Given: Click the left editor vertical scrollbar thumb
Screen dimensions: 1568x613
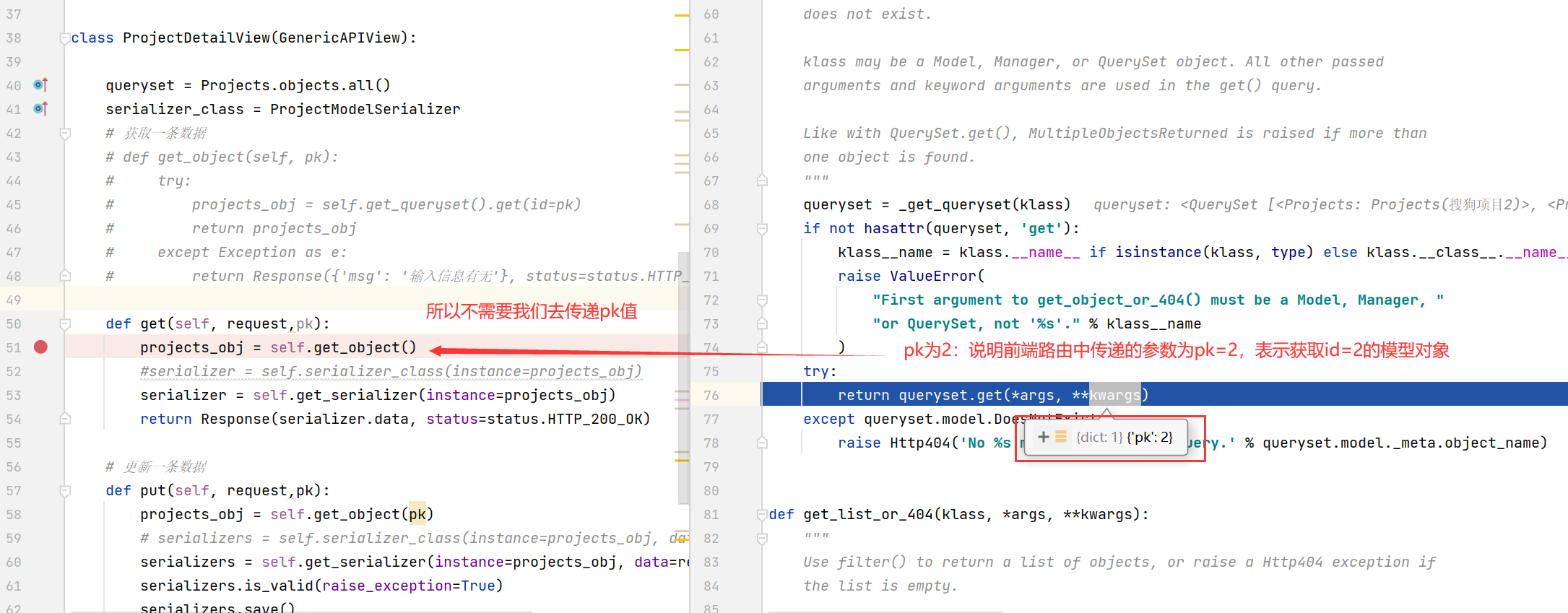Looking at the screenshot, I should pyautogui.click(x=683, y=378).
